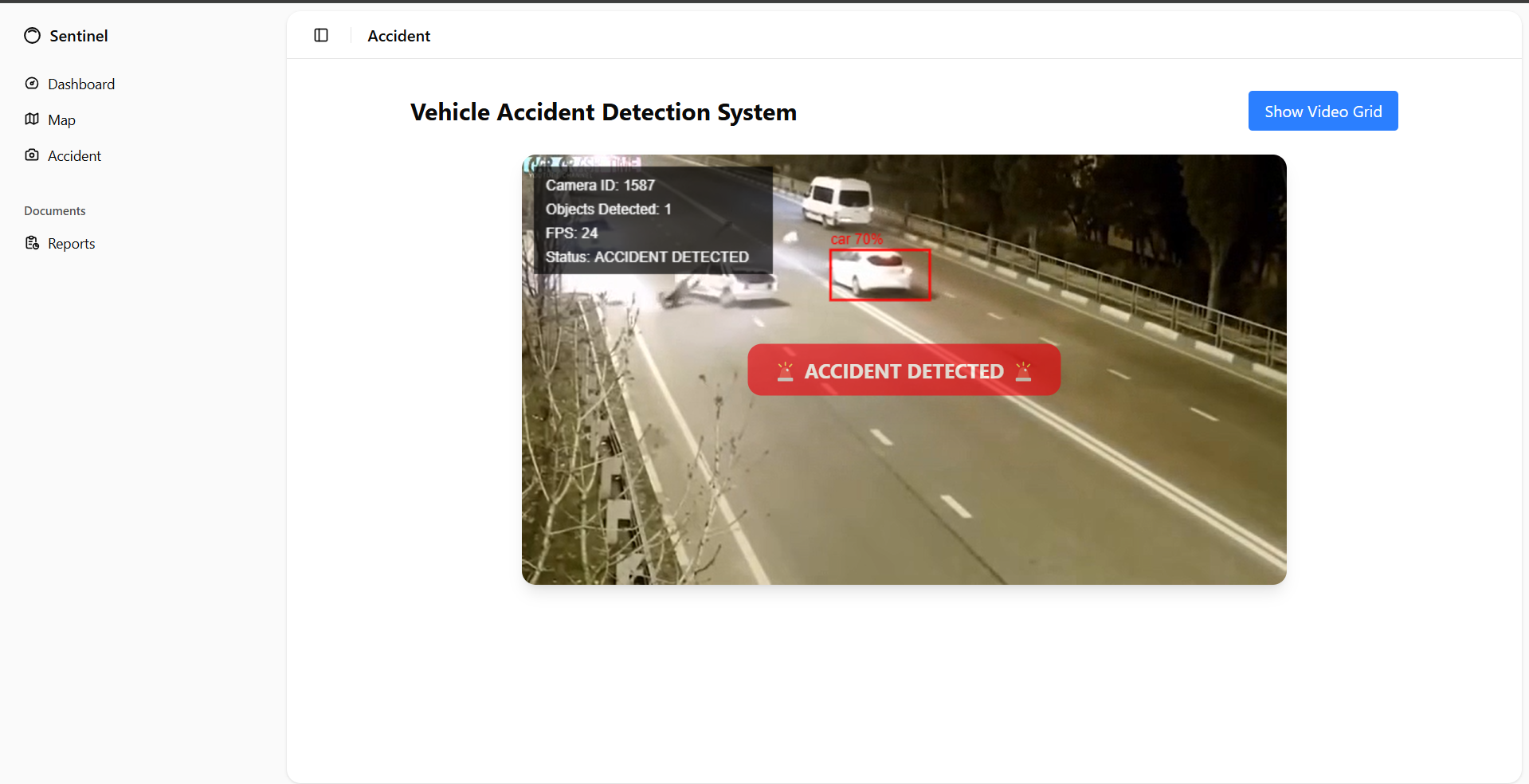Click the siren emoji in the accident banner
This screenshot has width=1529, height=784.
point(785,370)
